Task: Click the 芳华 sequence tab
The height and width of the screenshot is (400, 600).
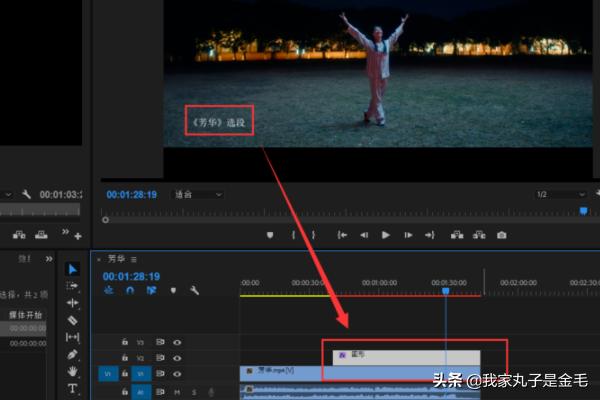Action: point(116,259)
